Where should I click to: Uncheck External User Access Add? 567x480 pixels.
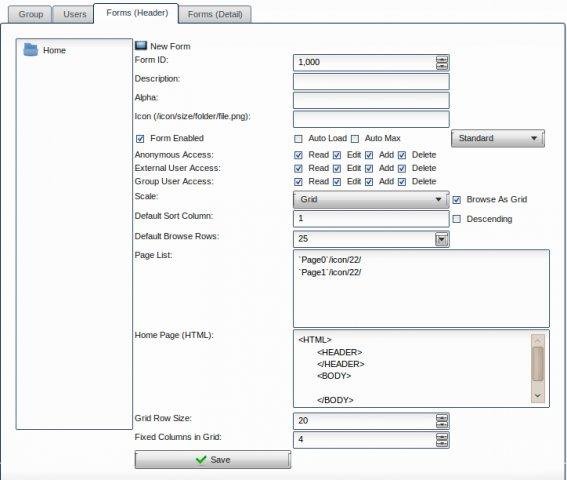[369, 169]
